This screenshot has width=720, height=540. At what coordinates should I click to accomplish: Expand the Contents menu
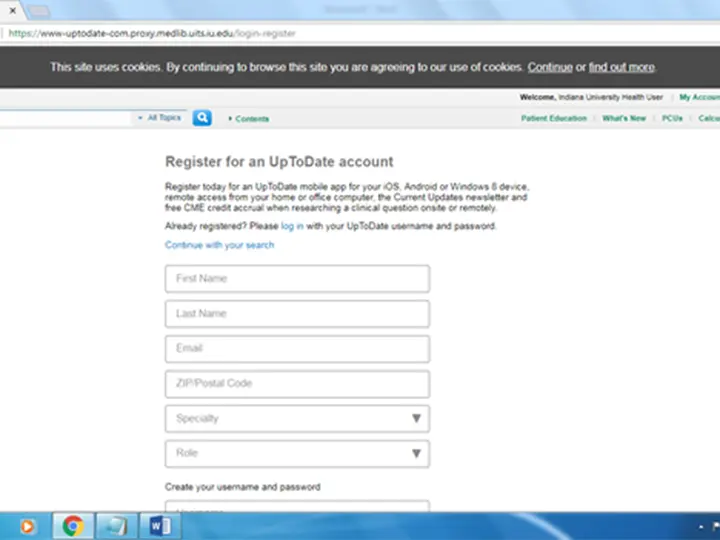coord(248,119)
